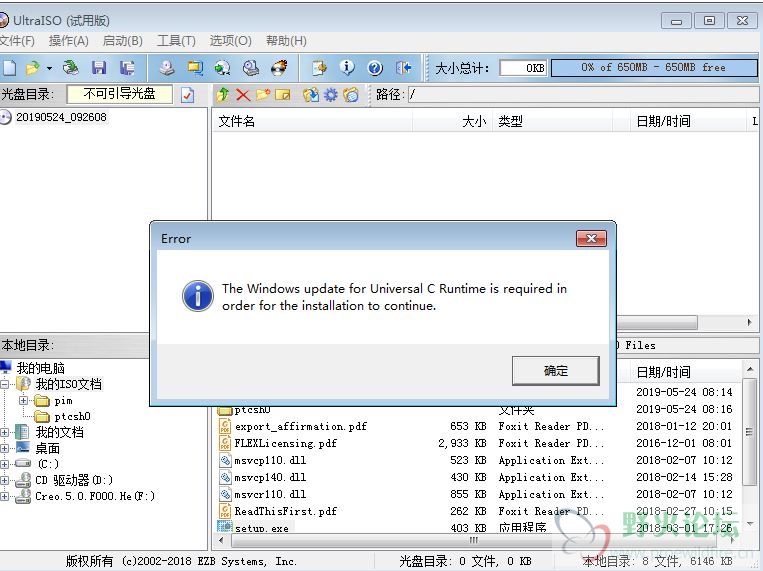Screen dimensions: 763x571
Task: Click the Extract icon left of the gear
Action: (311, 95)
